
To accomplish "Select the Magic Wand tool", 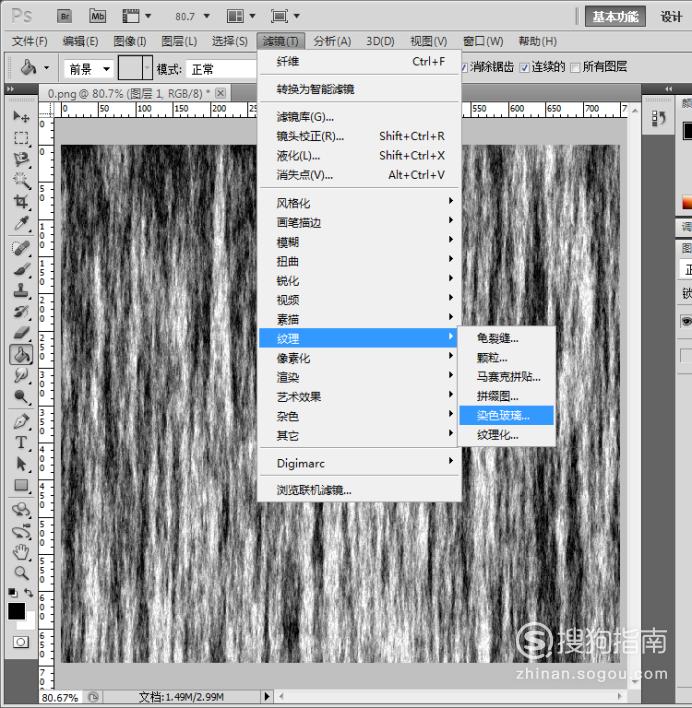I will pos(21,180).
